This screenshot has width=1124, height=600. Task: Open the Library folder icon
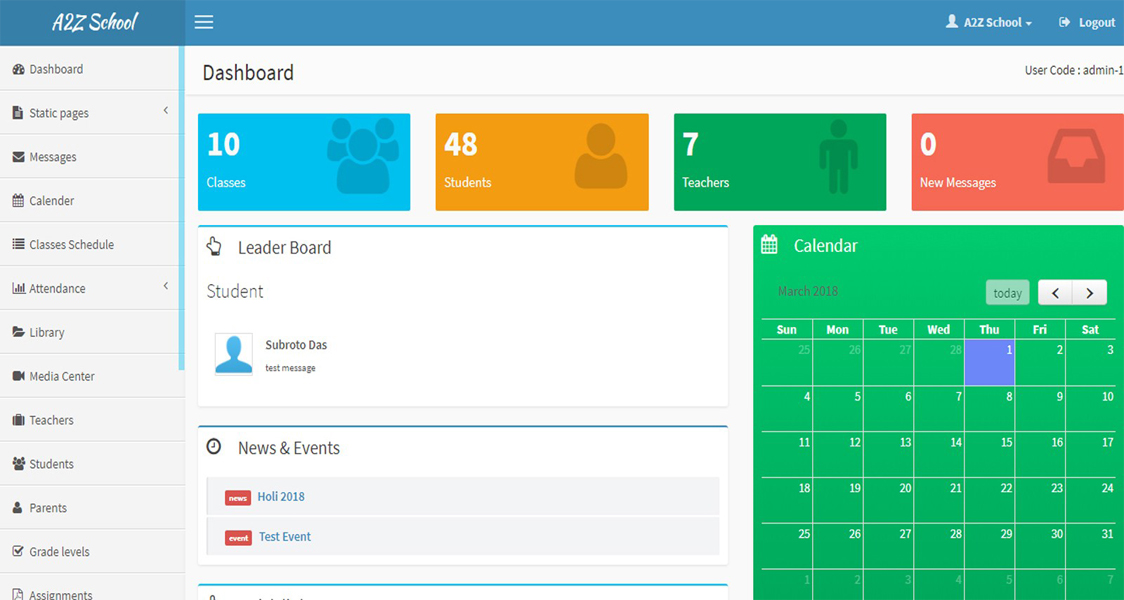click(19, 333)
